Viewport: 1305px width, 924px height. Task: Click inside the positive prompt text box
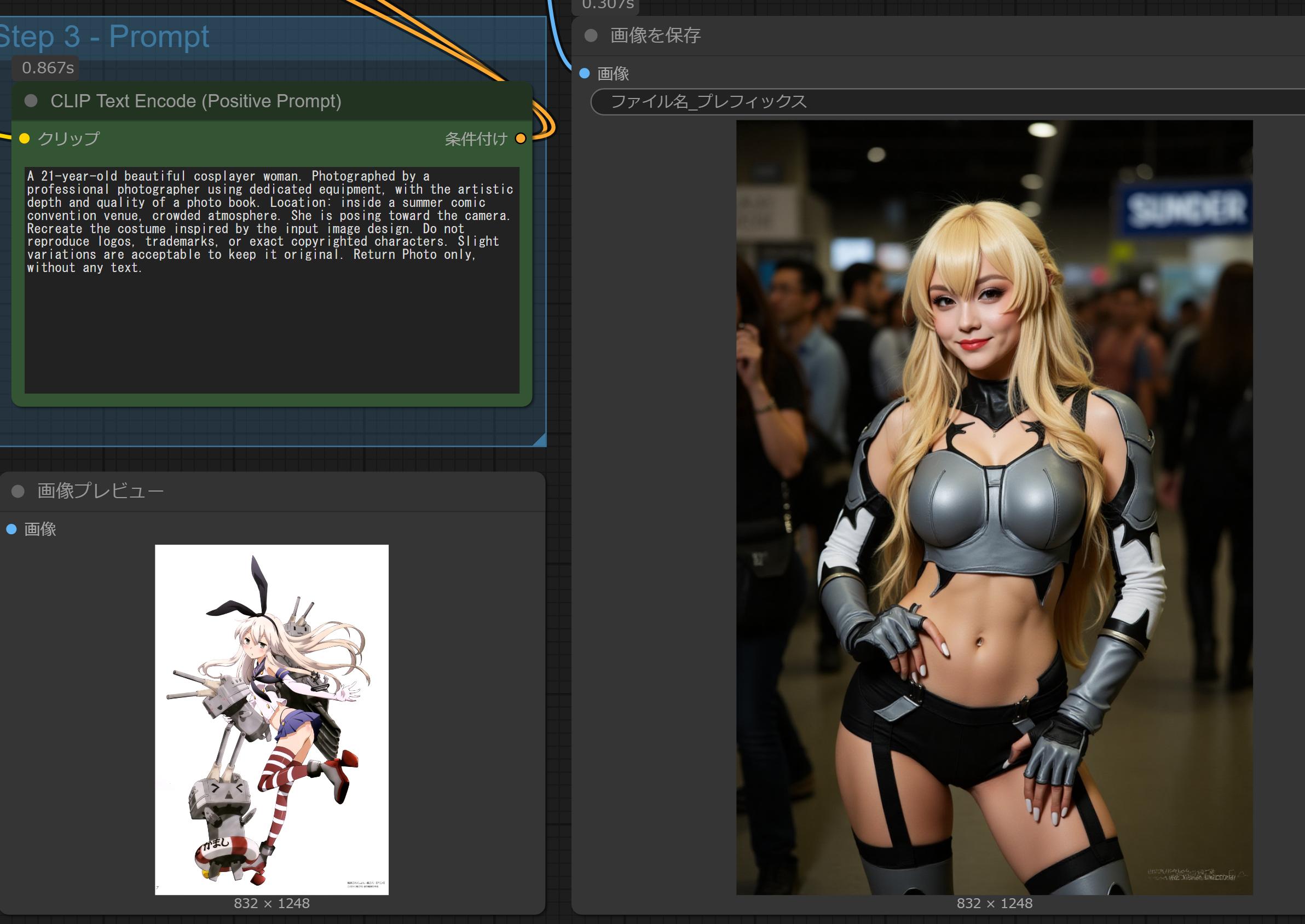coord(272,330)
